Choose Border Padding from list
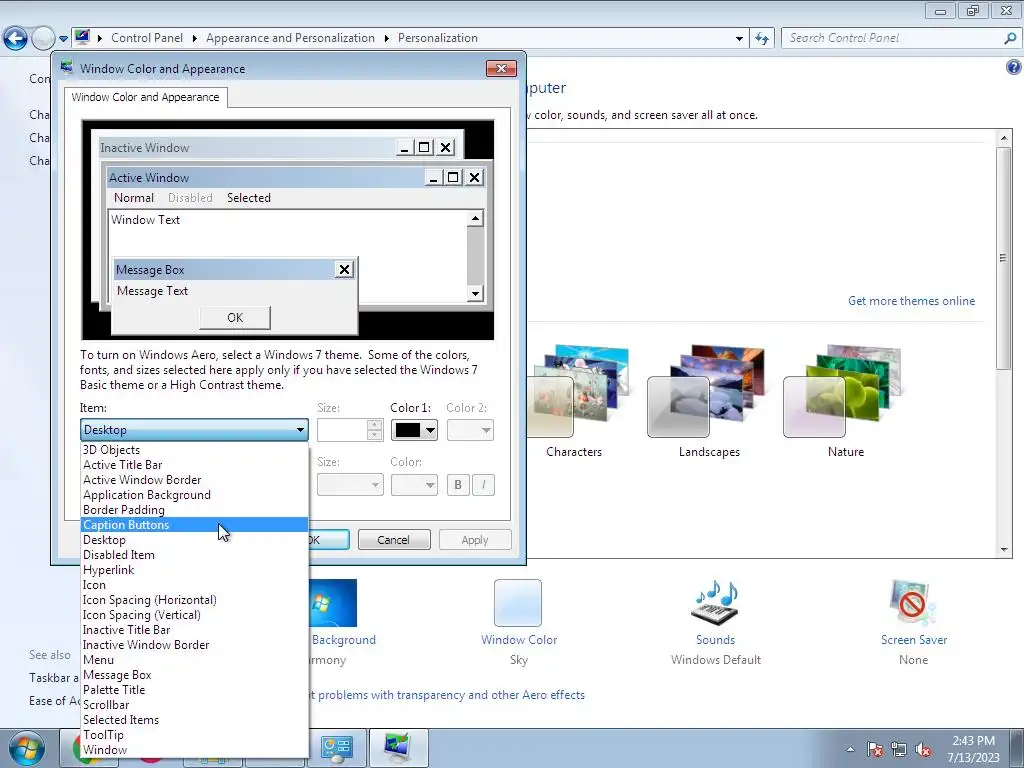Viewport: 1024px width, 768px height. 194,509
